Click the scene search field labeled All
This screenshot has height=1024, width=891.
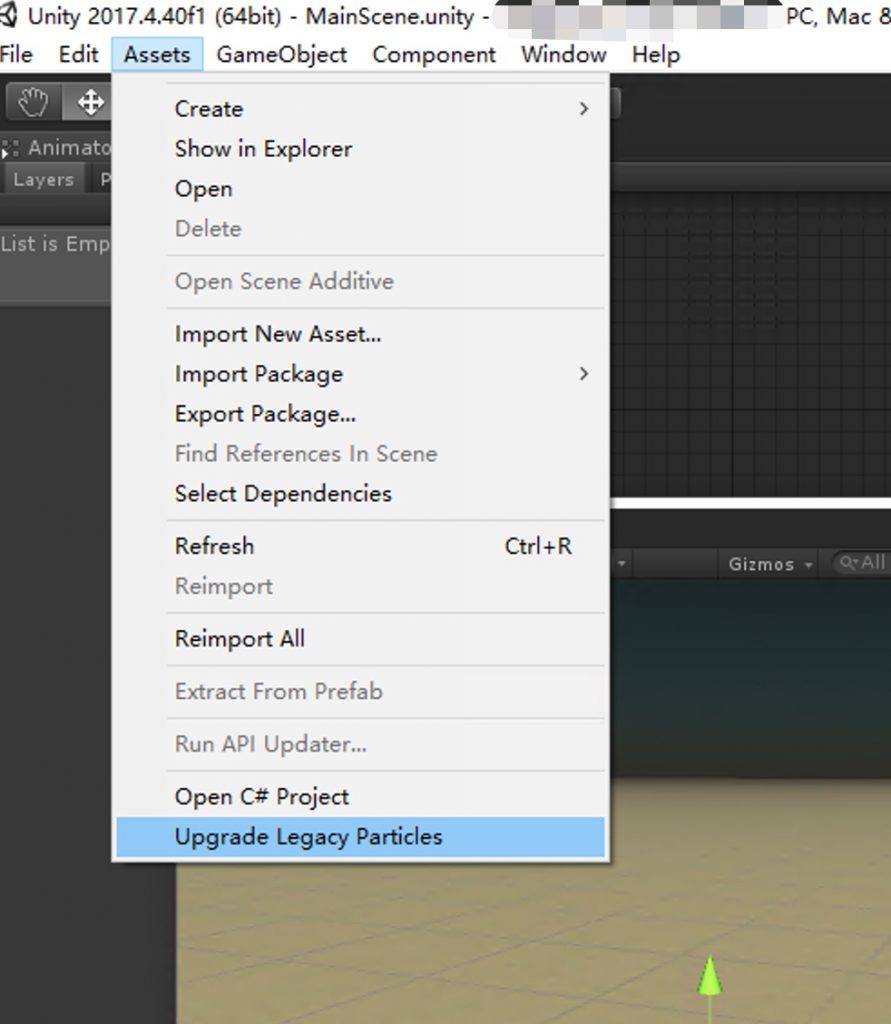pyautogui.click(x=871, y=563)
